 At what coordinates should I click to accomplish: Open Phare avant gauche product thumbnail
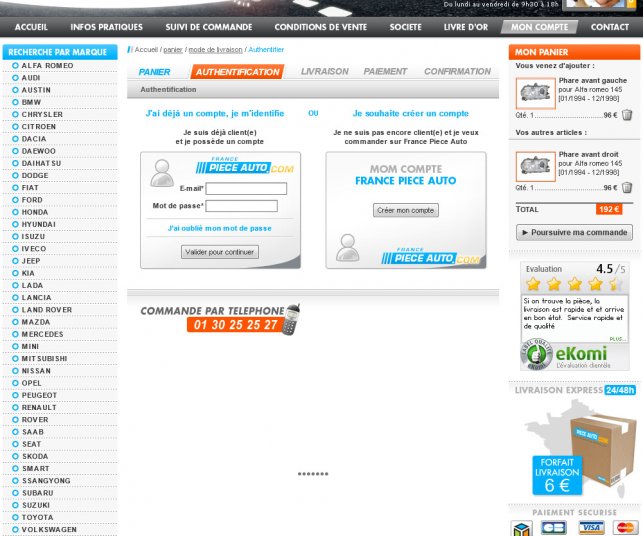tap(536, 94)
